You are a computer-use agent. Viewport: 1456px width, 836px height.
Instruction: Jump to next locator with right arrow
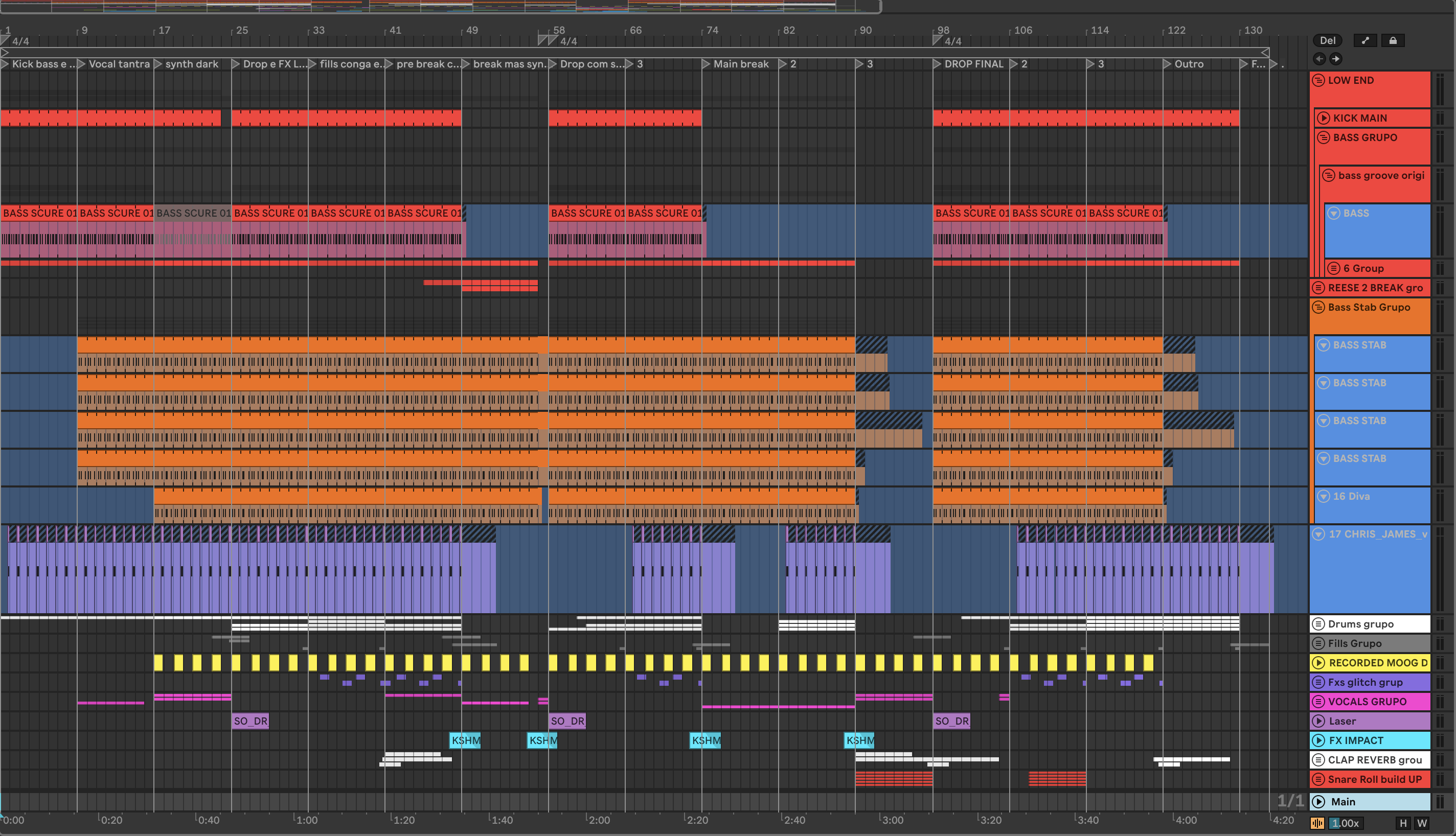coord(1335,59)
